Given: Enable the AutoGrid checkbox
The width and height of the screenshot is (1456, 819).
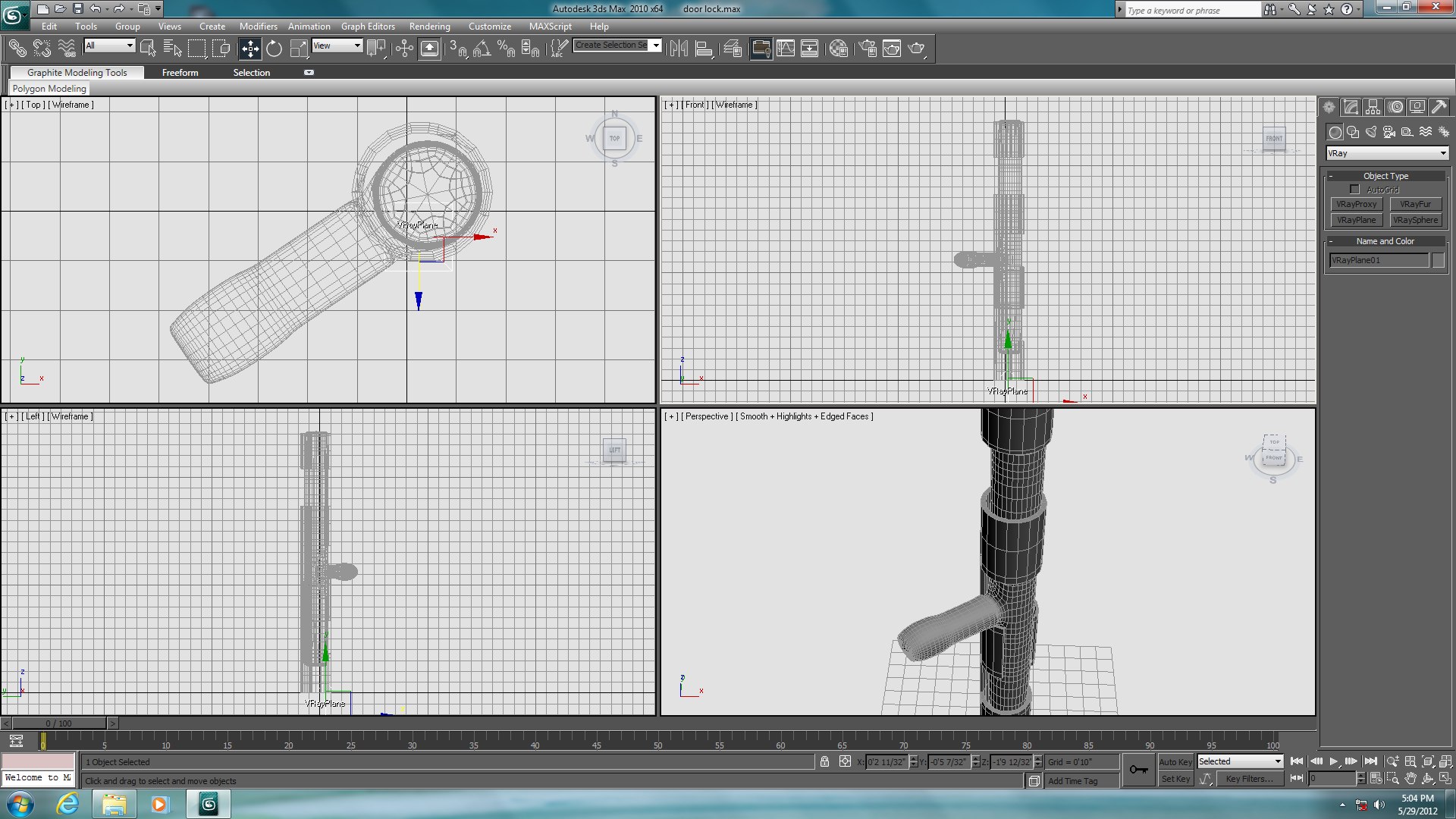Looking at the screenshot, I should (1354, 190).
